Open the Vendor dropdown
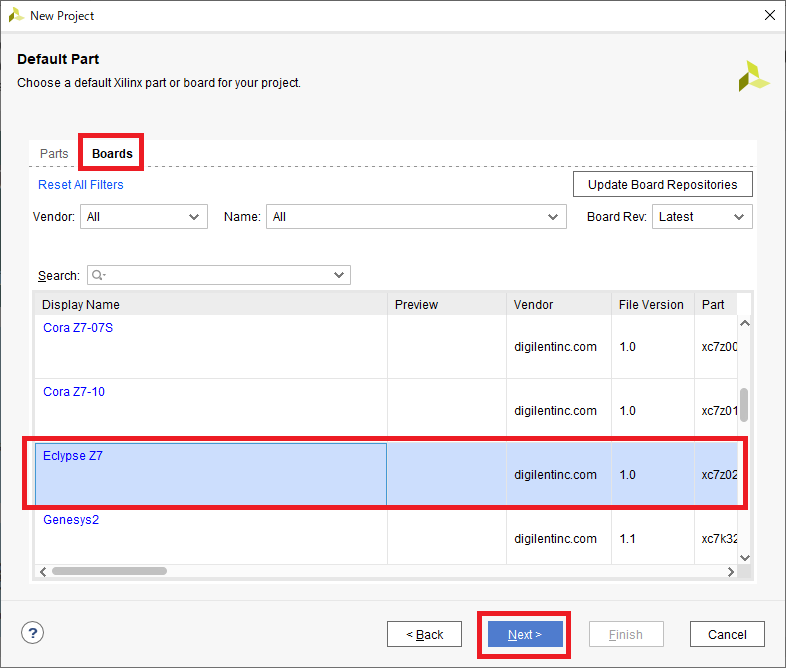 point(144,217)
